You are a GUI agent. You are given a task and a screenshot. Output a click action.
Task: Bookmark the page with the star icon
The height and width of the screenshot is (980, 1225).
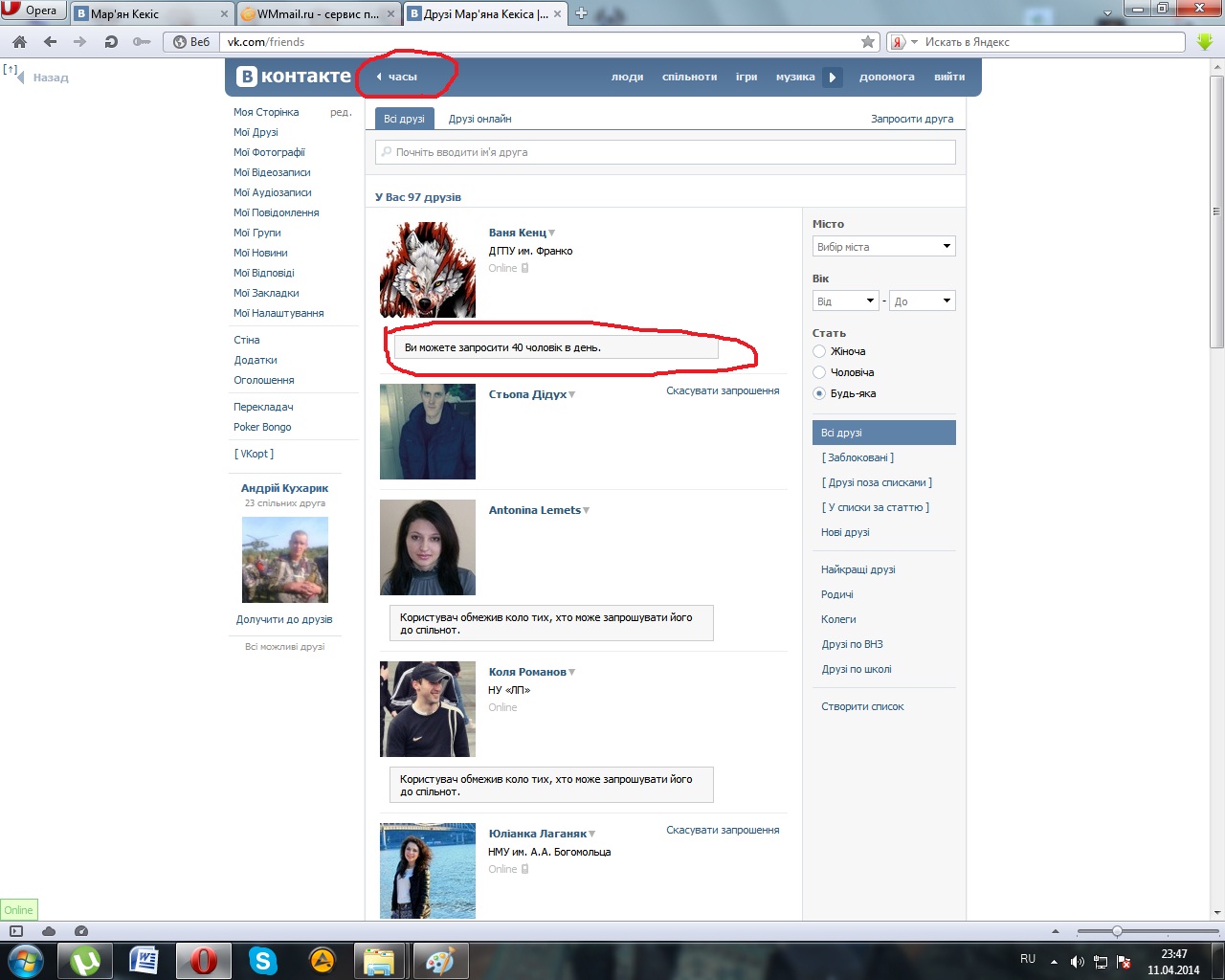point(868,42)
